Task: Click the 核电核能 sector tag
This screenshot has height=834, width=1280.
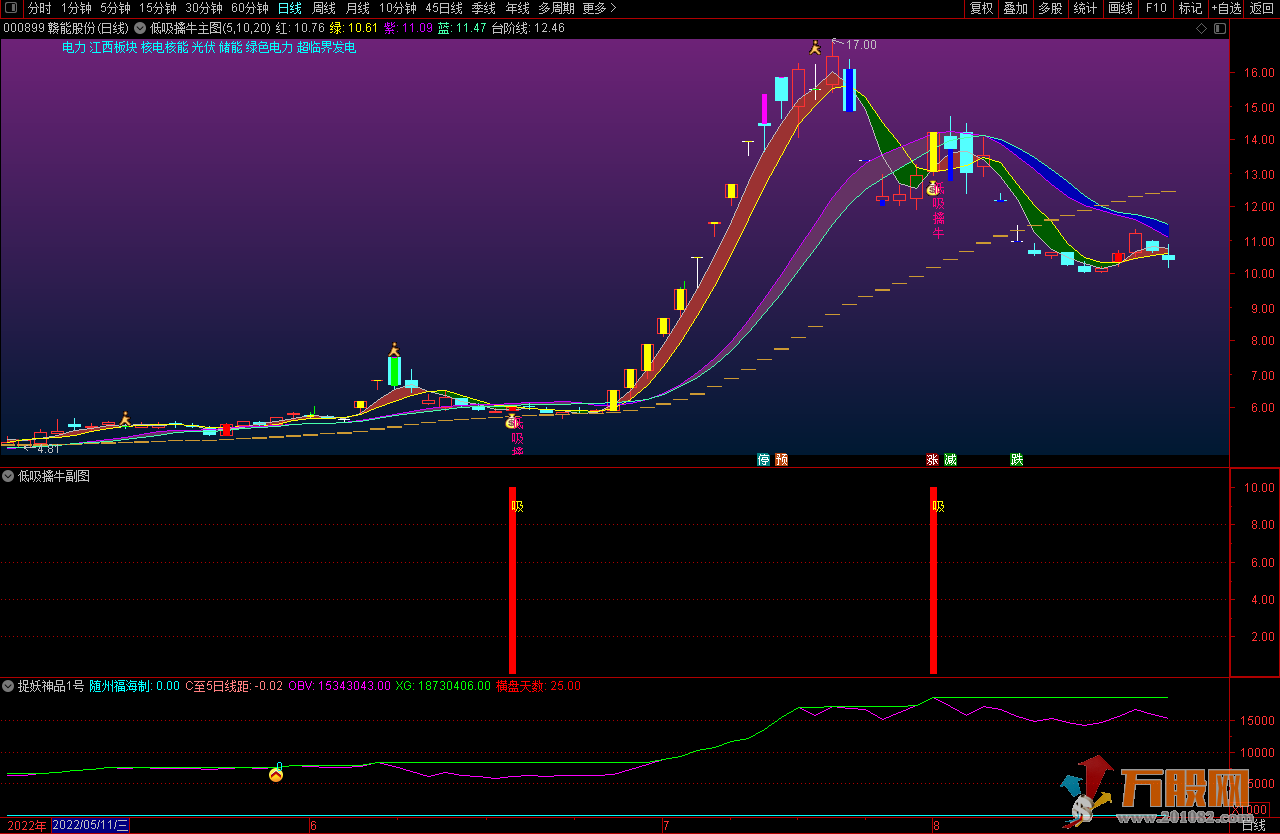Action: 164,47
